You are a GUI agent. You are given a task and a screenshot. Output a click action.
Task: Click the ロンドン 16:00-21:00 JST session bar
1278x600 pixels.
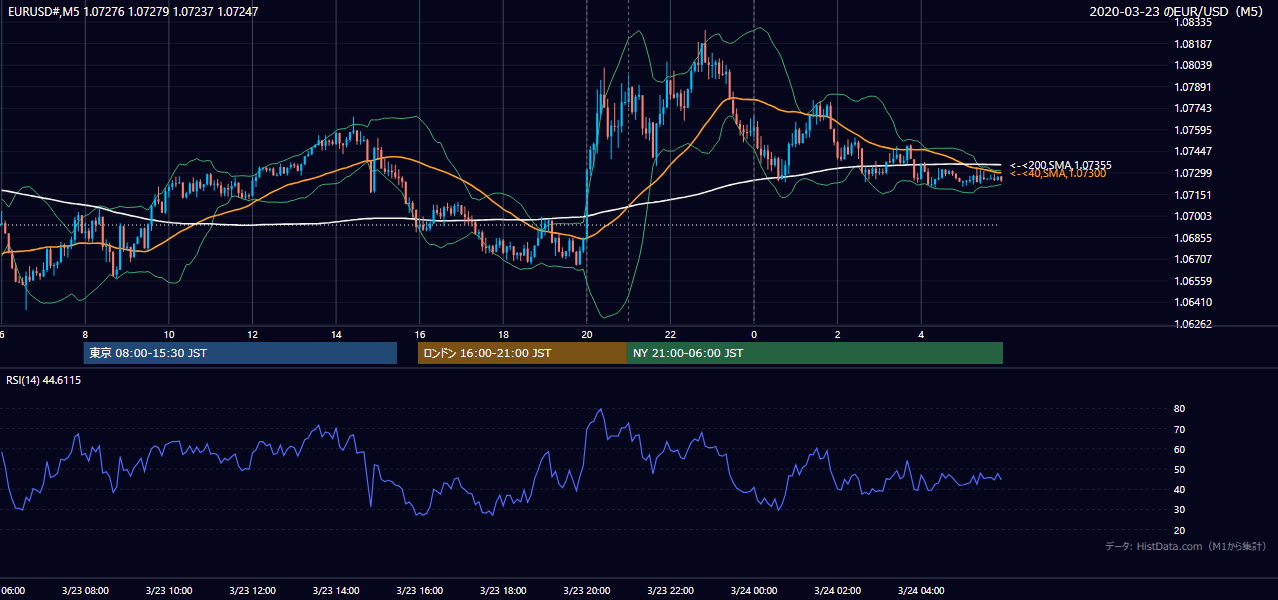click(522, 353)
